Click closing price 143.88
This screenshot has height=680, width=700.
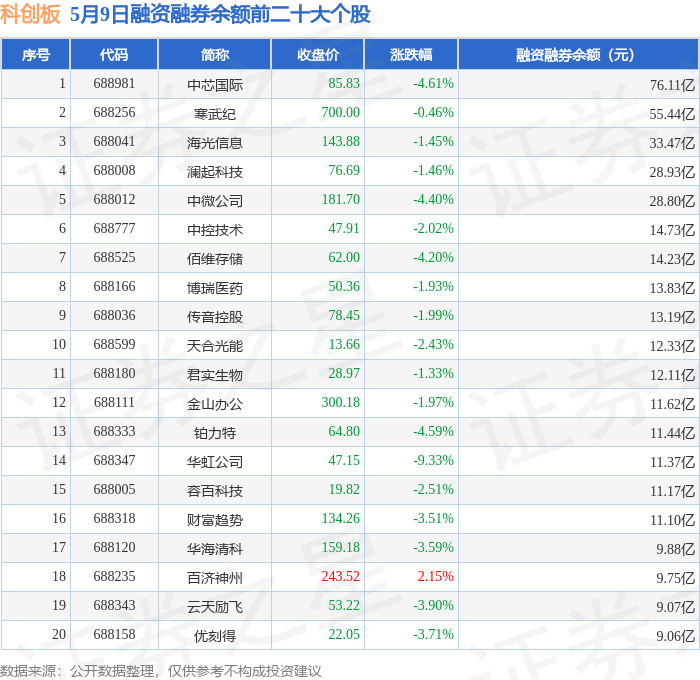tap(341, 141)
